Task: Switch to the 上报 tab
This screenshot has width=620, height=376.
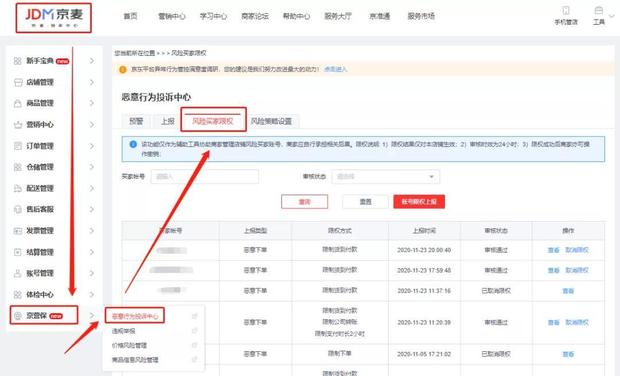Action: tap(168, 121)
